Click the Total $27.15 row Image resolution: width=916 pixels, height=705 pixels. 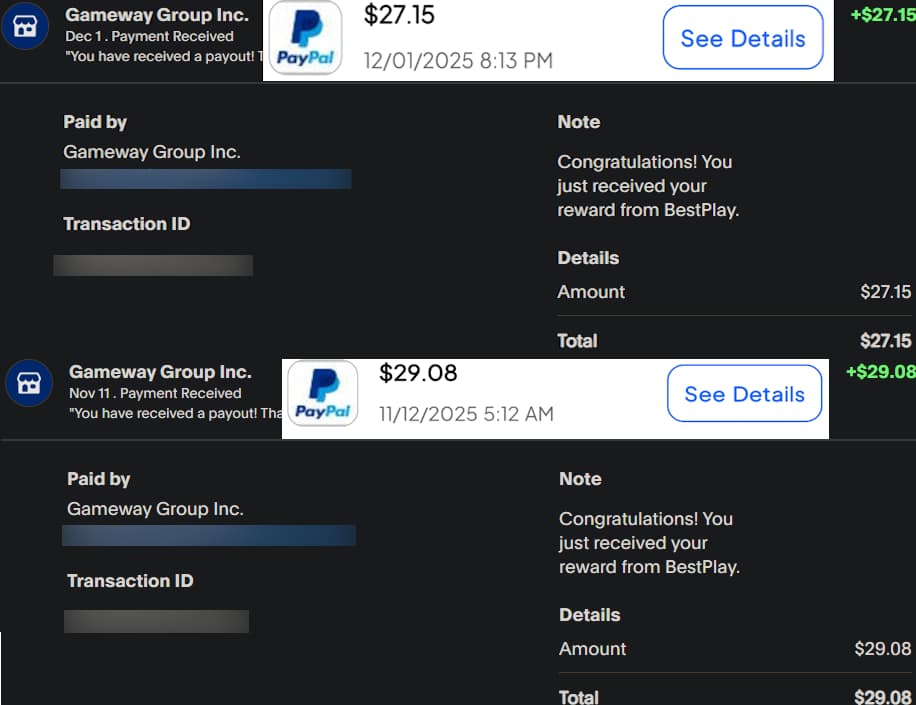[734, 341]
